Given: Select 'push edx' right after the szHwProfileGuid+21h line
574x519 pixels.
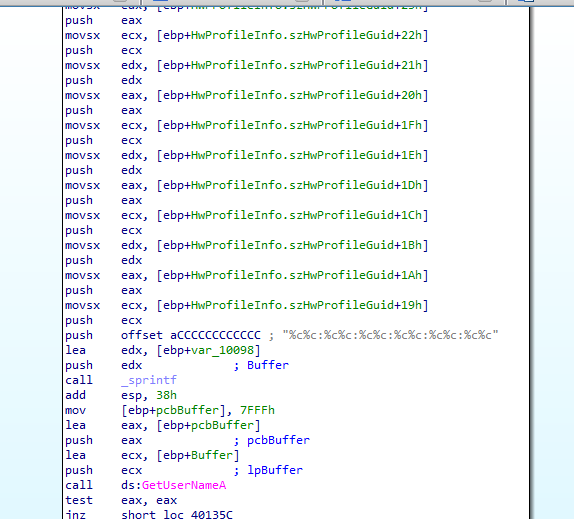Looking at the screenshot, I should [104, 81].
